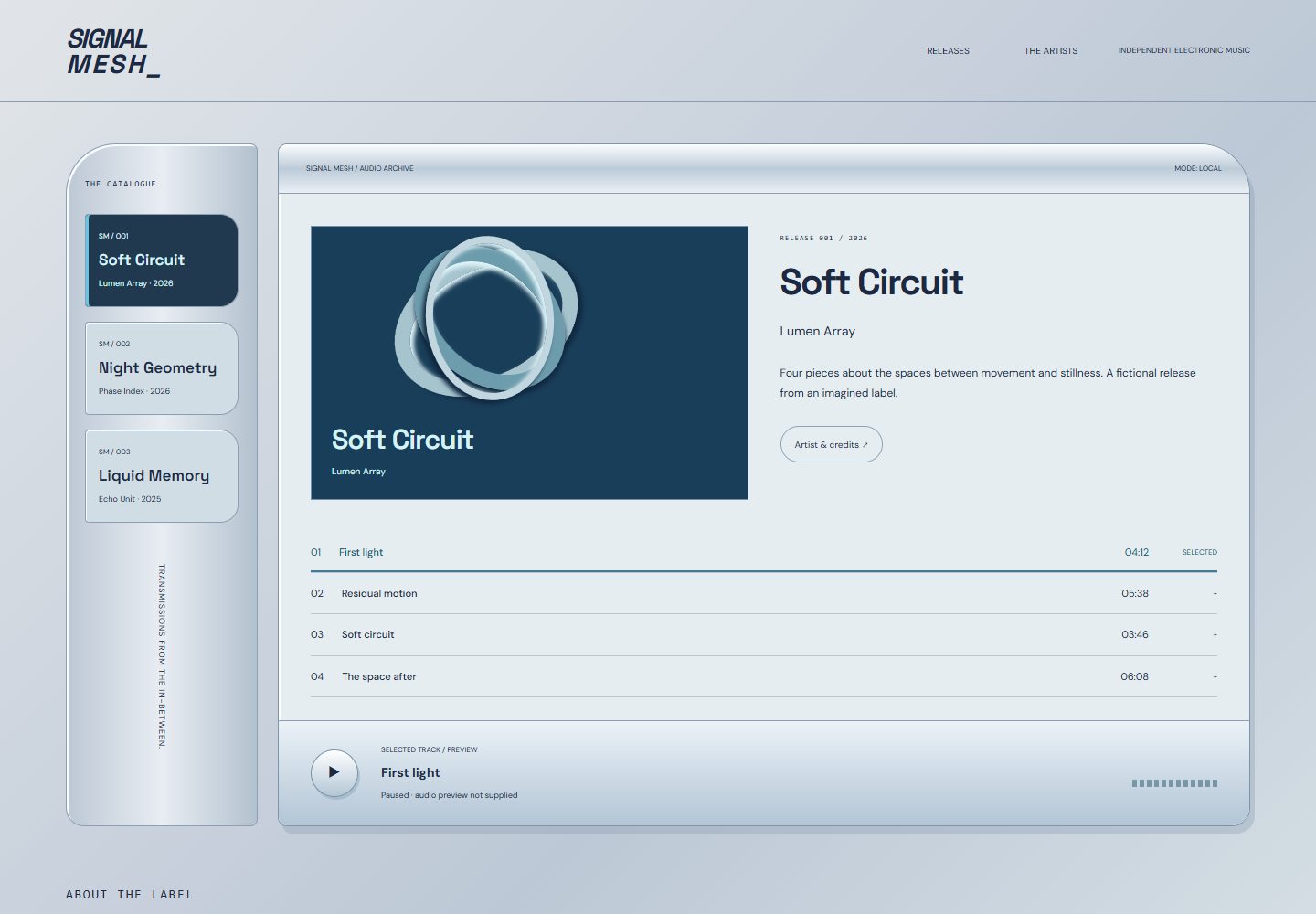
Task: Click the SELECTED status label
Action: [x=1199, y=552]
